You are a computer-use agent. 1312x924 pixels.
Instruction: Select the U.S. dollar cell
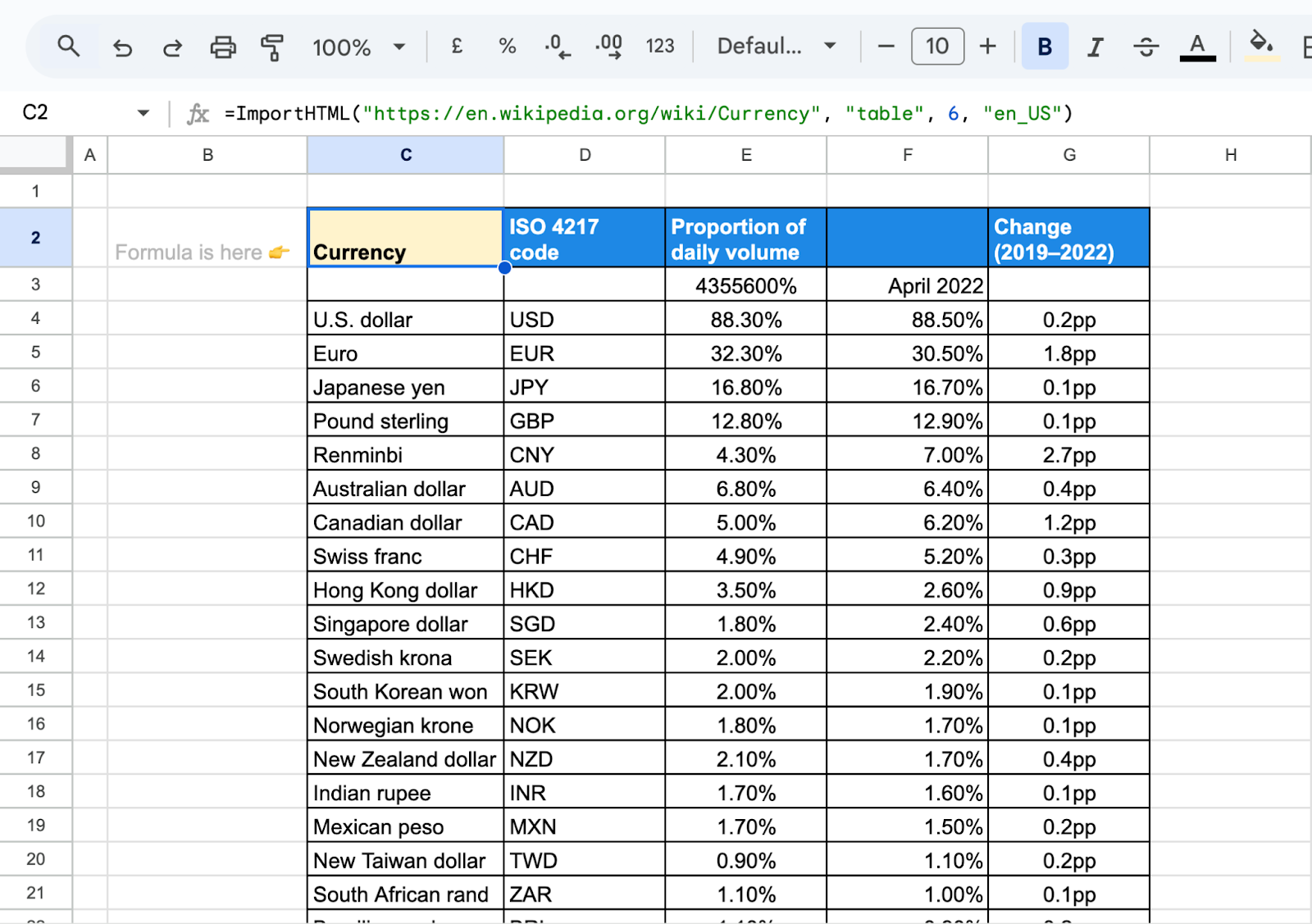[406, 319]
